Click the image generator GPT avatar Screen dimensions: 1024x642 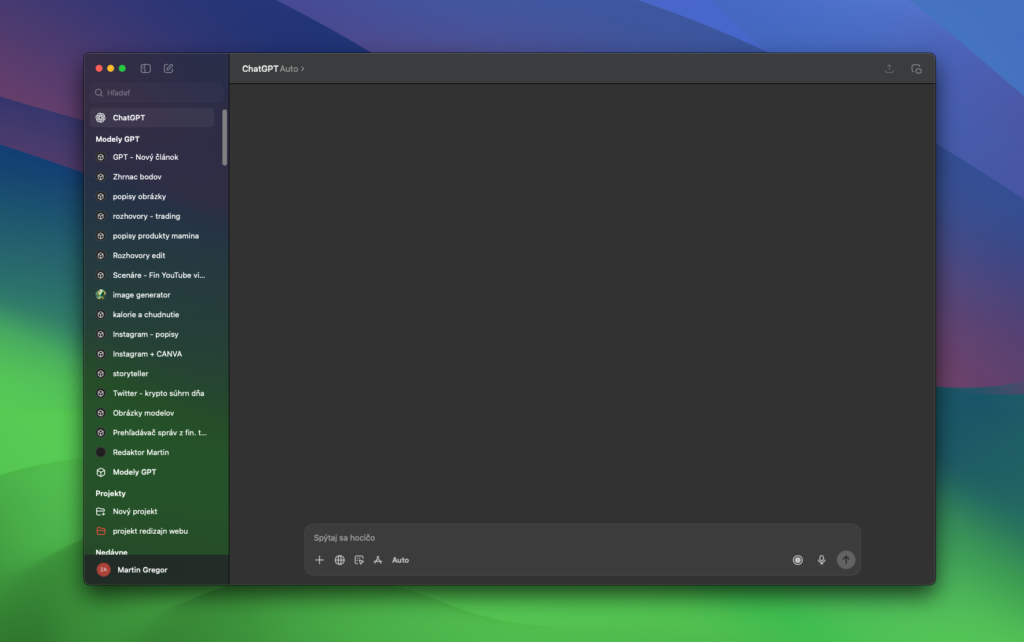(100, 295)
